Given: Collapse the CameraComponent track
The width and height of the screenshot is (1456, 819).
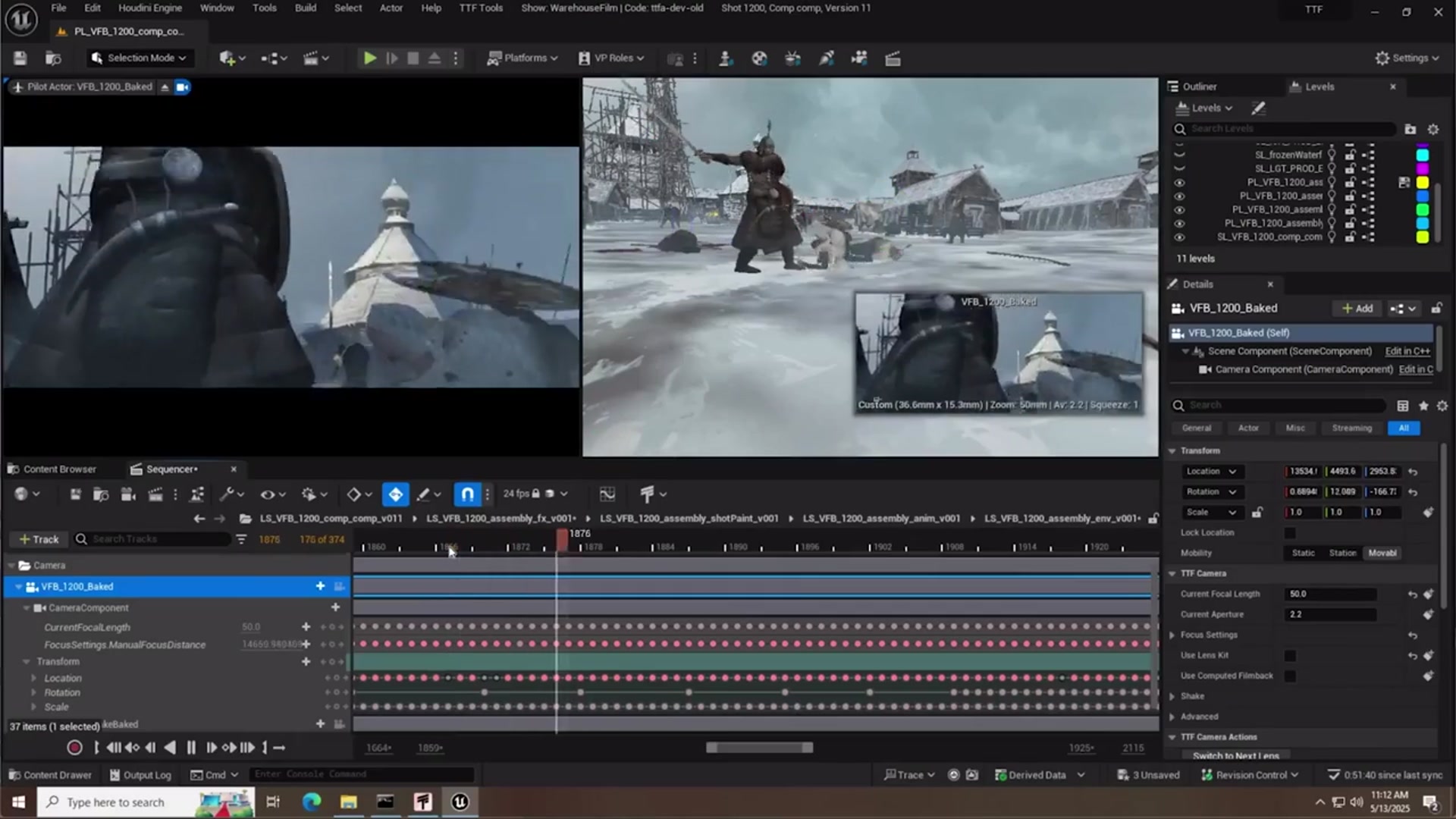Looking at the screenshot, I should point(27,608).
